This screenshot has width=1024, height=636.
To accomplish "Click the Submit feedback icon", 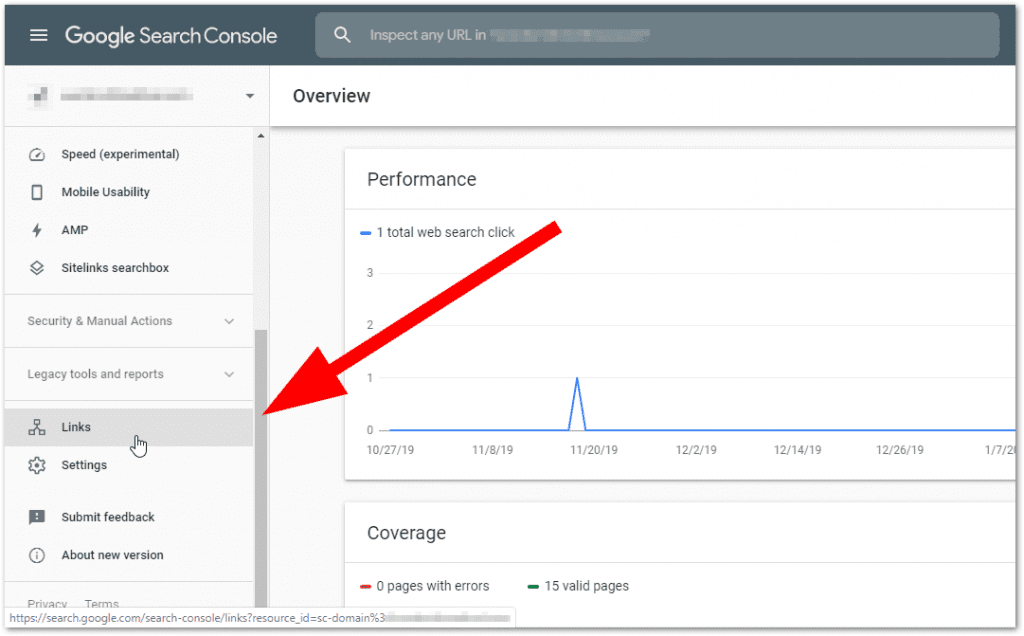I will coord(37,517).
